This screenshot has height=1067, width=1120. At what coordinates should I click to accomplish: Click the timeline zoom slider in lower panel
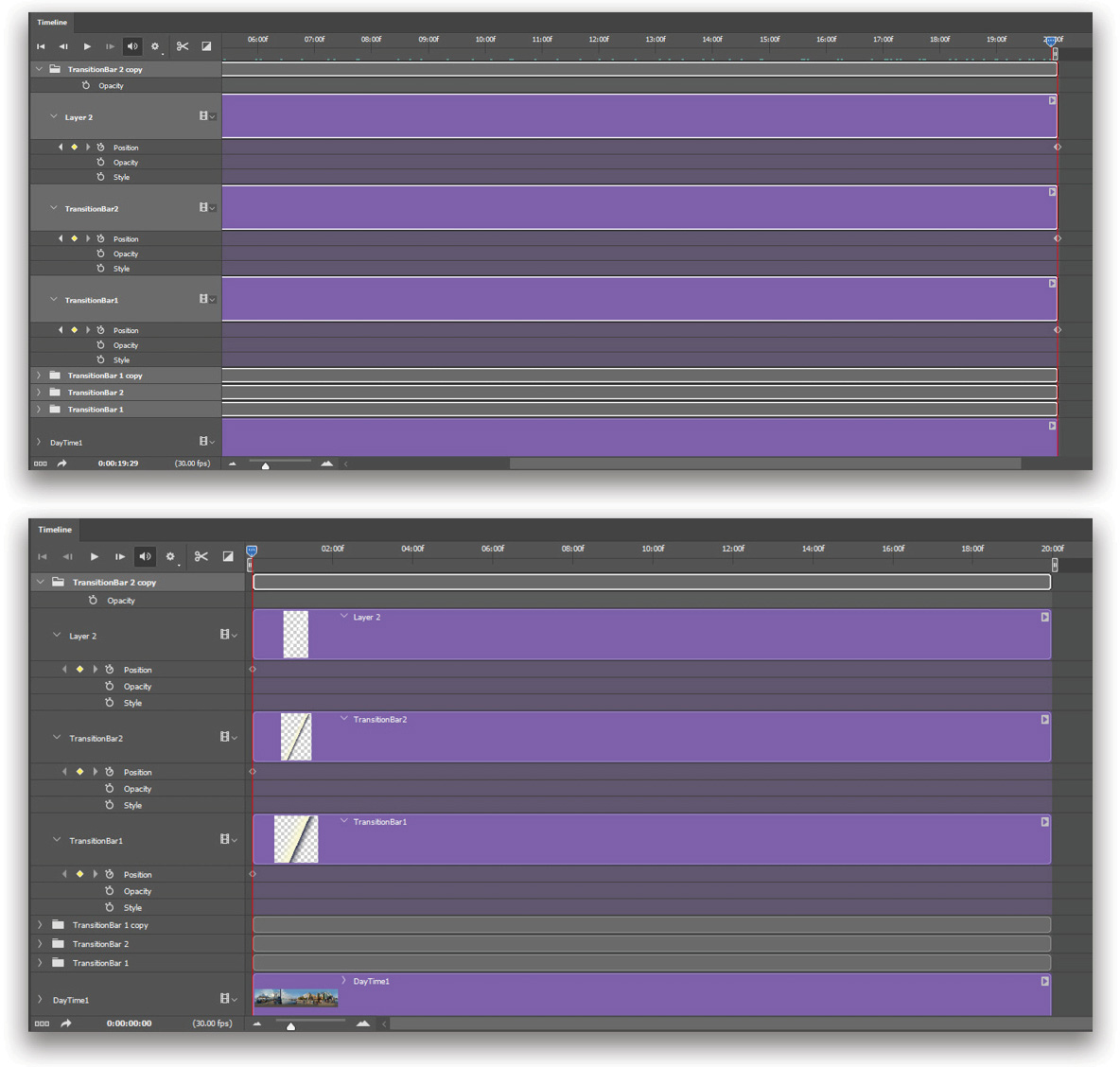[290, 1025]
